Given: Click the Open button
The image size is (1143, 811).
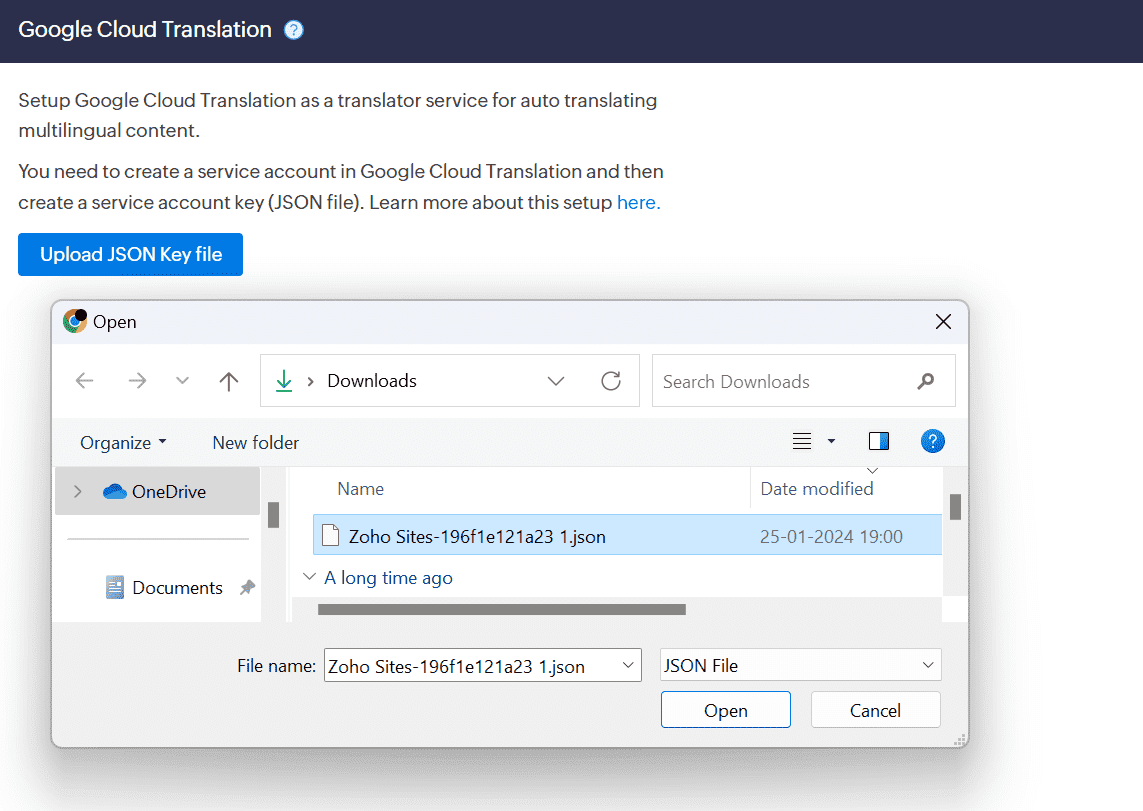Looking at the screenshot, I should click(x=725, y=710).
